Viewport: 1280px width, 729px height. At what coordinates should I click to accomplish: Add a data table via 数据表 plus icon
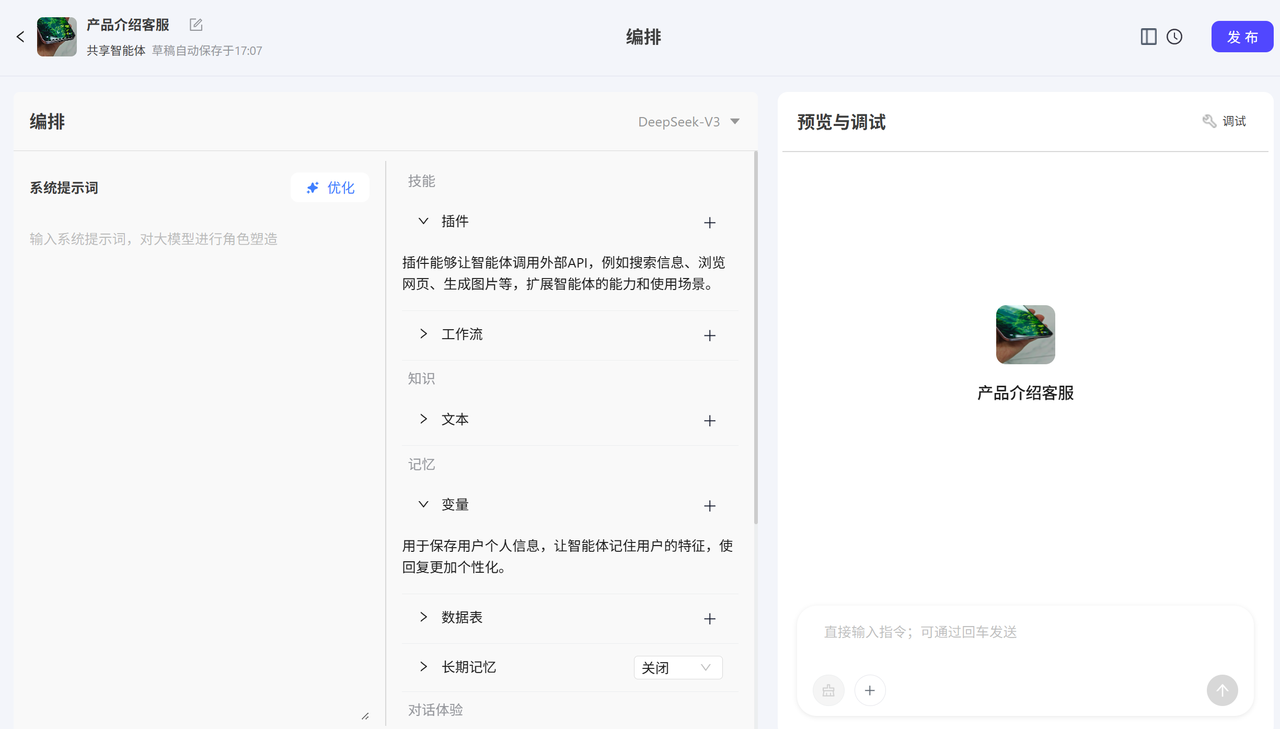pos(709,619)
